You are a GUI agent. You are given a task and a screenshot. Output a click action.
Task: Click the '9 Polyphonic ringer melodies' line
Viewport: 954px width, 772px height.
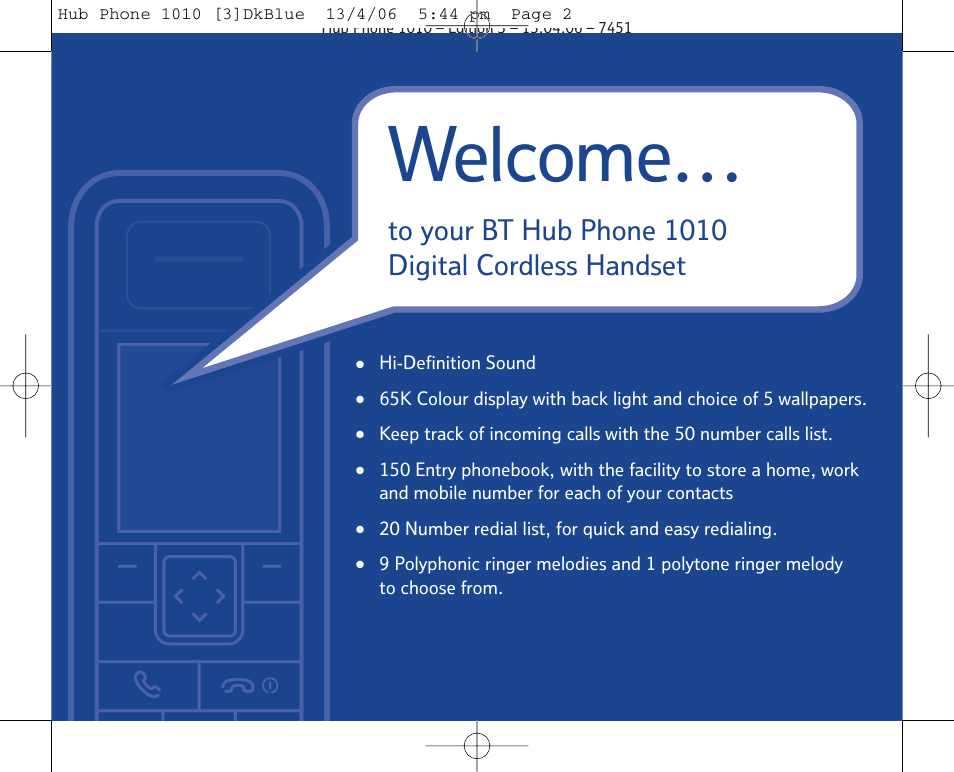pos(611,565)
